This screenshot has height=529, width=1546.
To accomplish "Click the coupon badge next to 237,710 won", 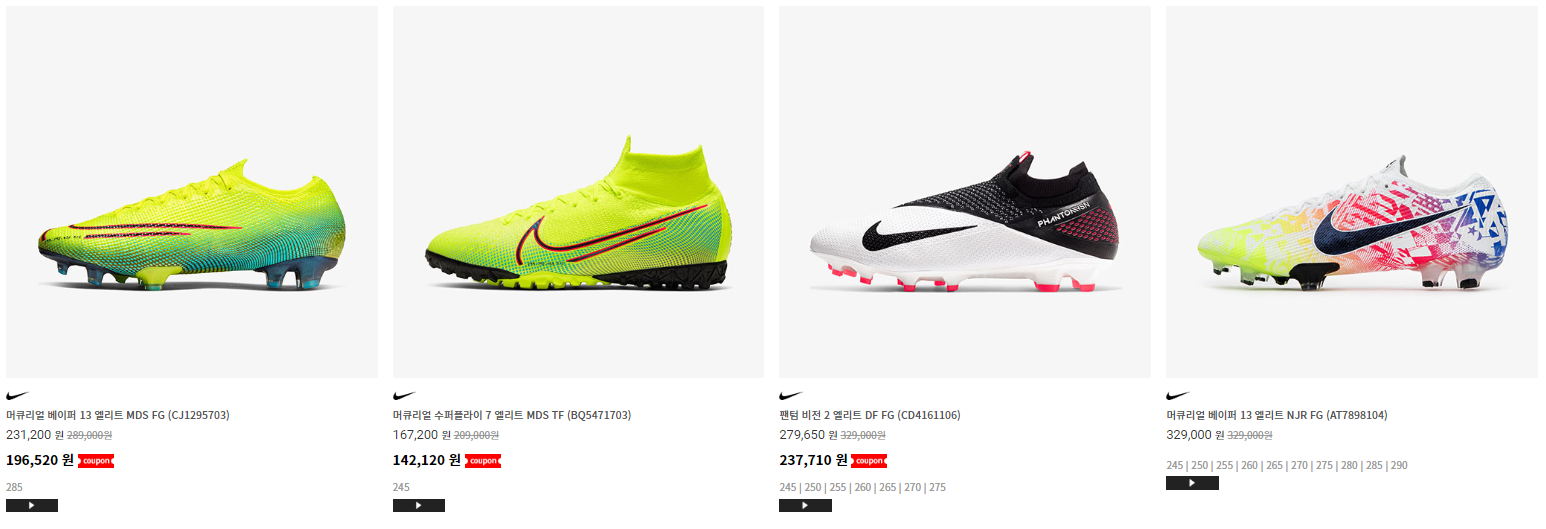I will tap(869, 461).
